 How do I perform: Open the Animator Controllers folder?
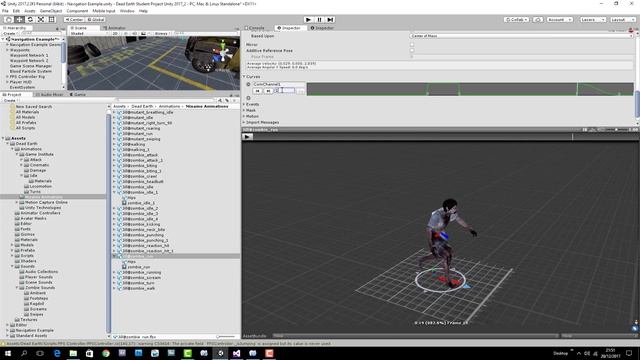(40, 213)
